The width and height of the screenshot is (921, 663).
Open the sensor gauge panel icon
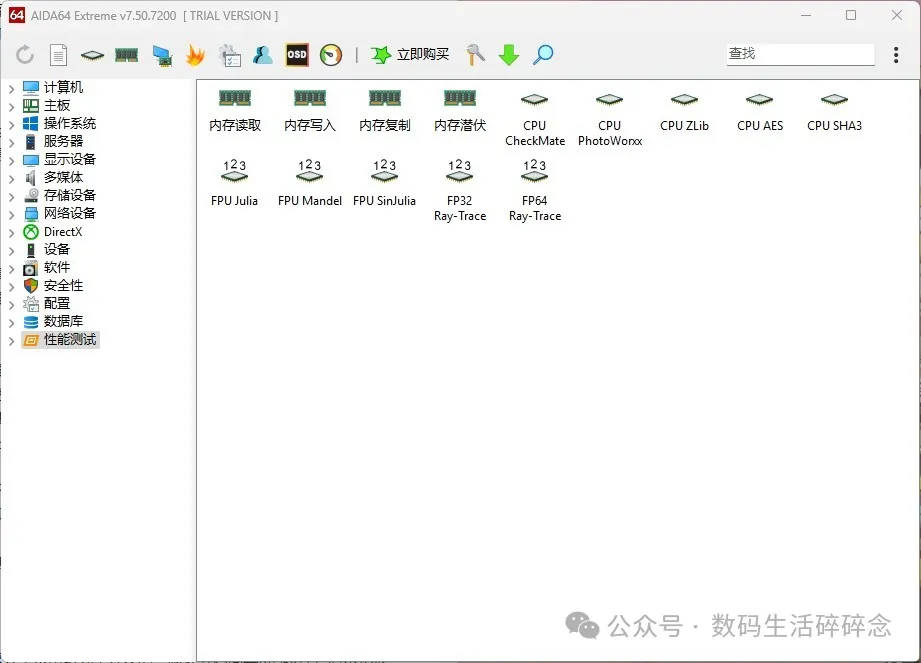pos(331,55)
